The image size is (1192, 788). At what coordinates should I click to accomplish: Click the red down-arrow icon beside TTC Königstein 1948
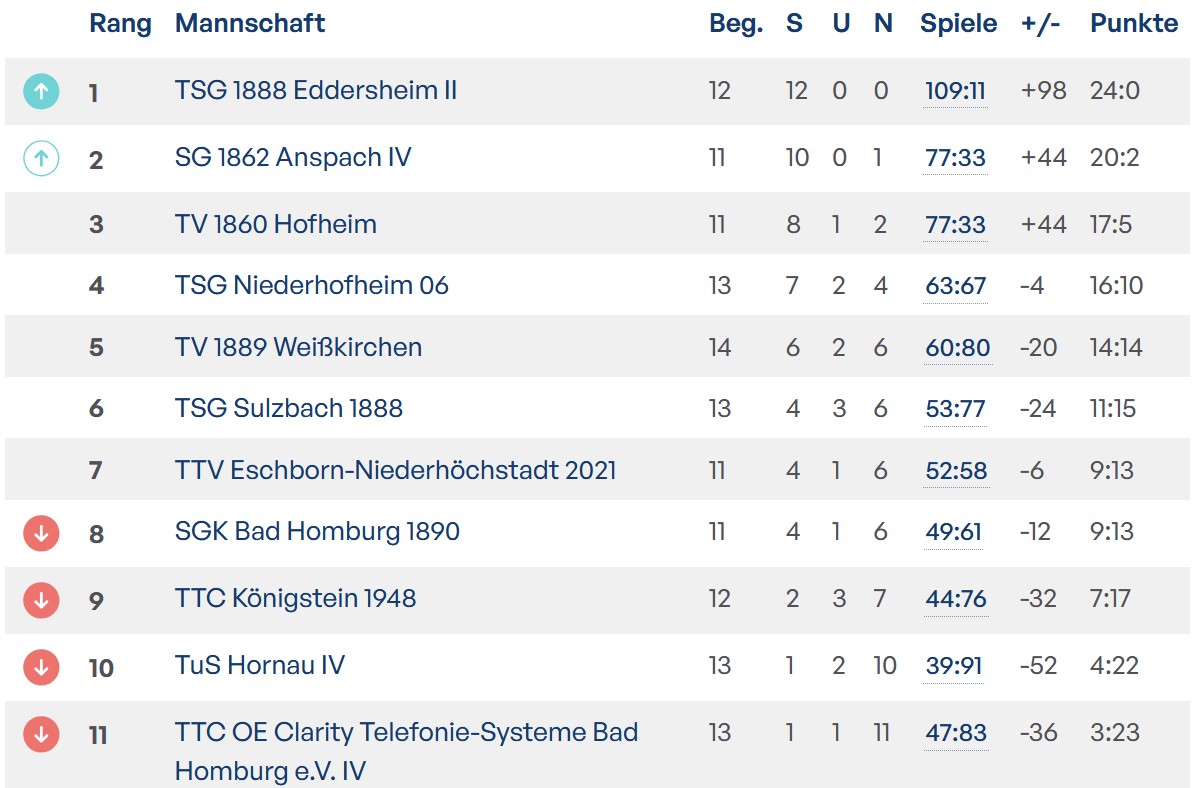(41, 600)
